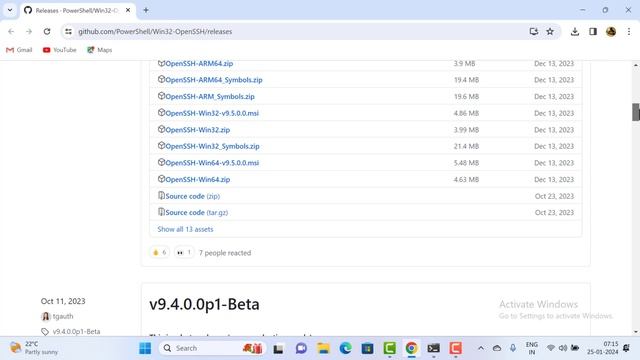Download Source code (tar.gz)
The height and width of the screenshot is (360, 640).
click(x=197, y=213)
